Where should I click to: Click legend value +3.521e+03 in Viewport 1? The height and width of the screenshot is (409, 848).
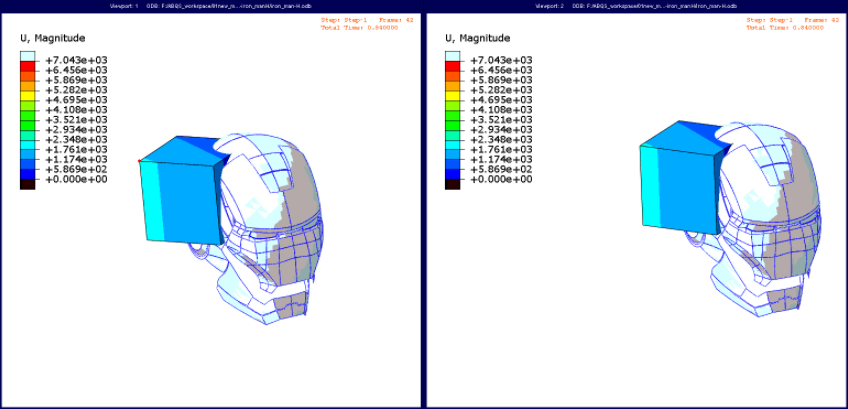pyautogui.click(x=76, y=120)
